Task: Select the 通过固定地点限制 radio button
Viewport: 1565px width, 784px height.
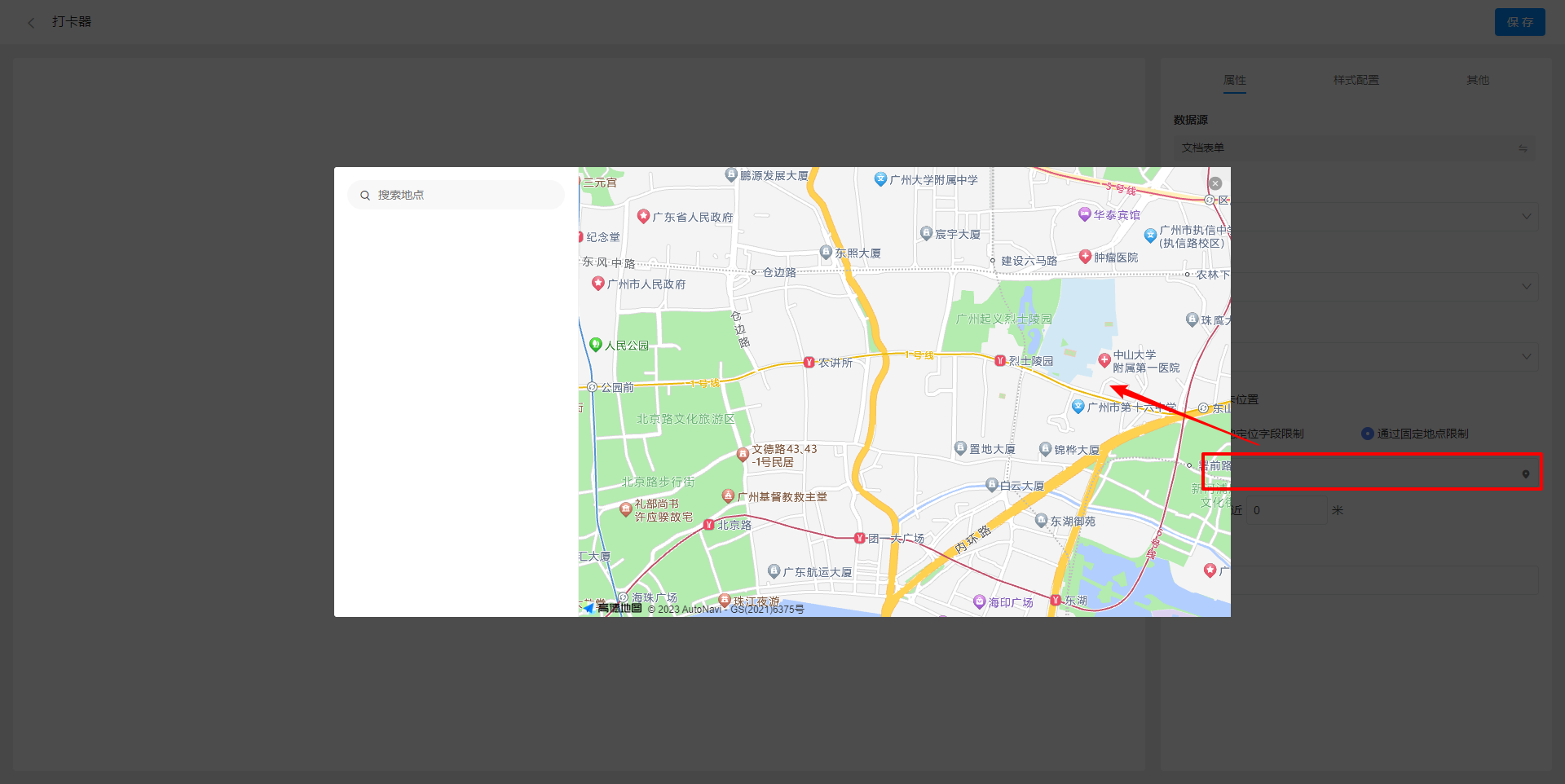Action: click(1368, 433)
